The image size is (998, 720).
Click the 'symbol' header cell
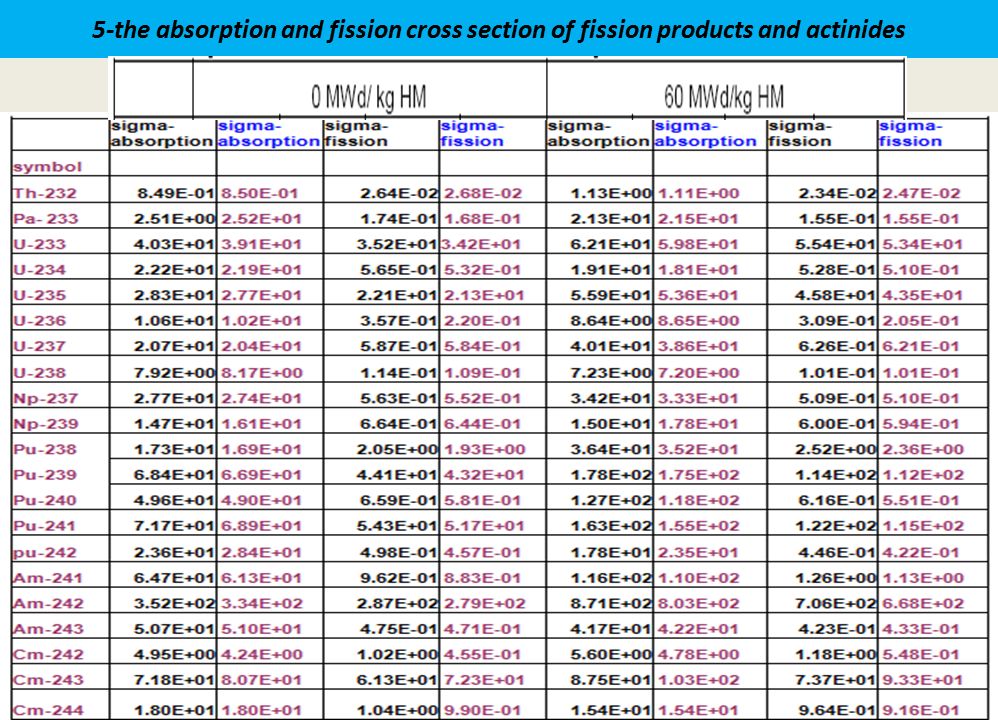pos(48,167)
